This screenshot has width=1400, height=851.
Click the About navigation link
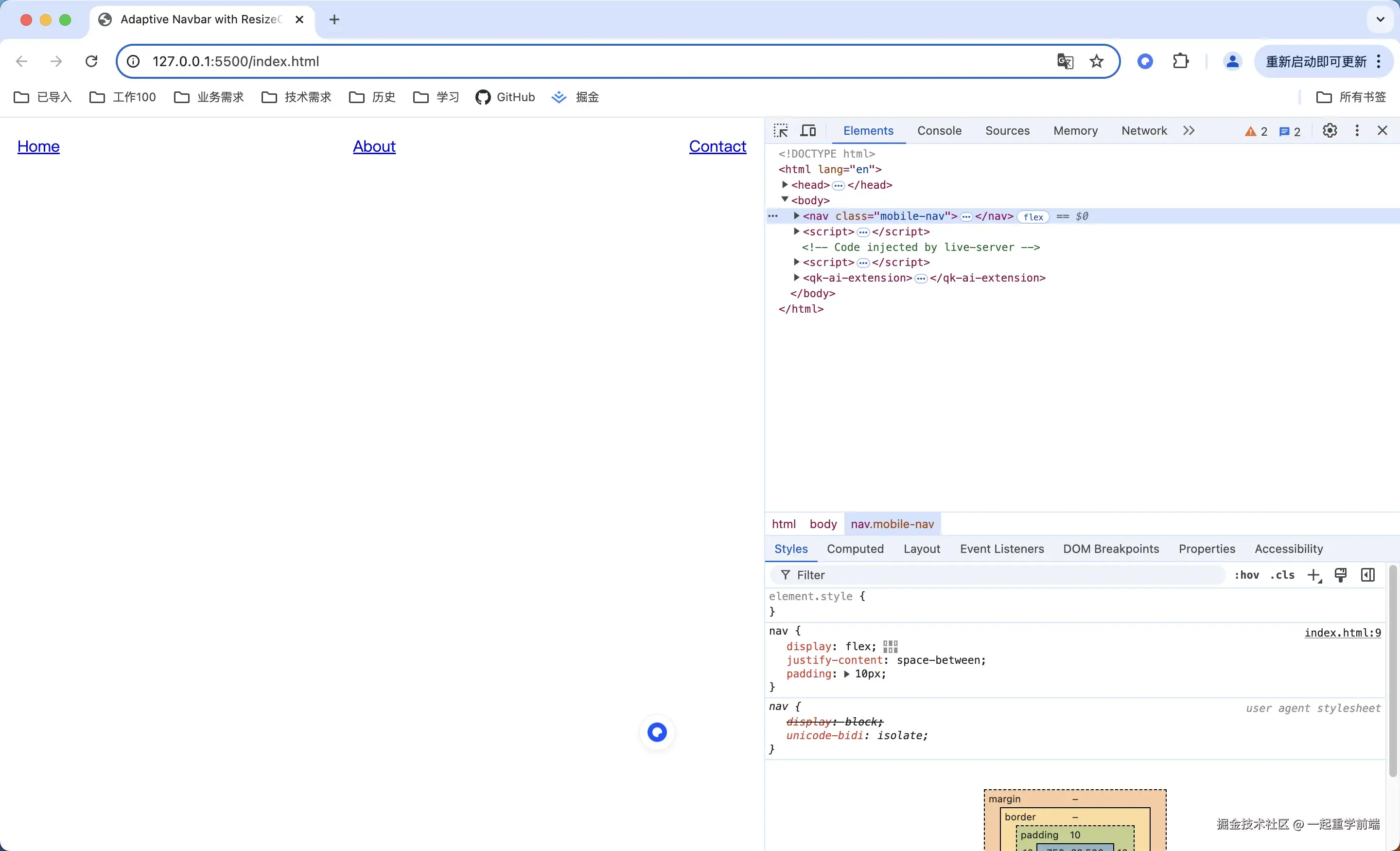tap(374, 146)
